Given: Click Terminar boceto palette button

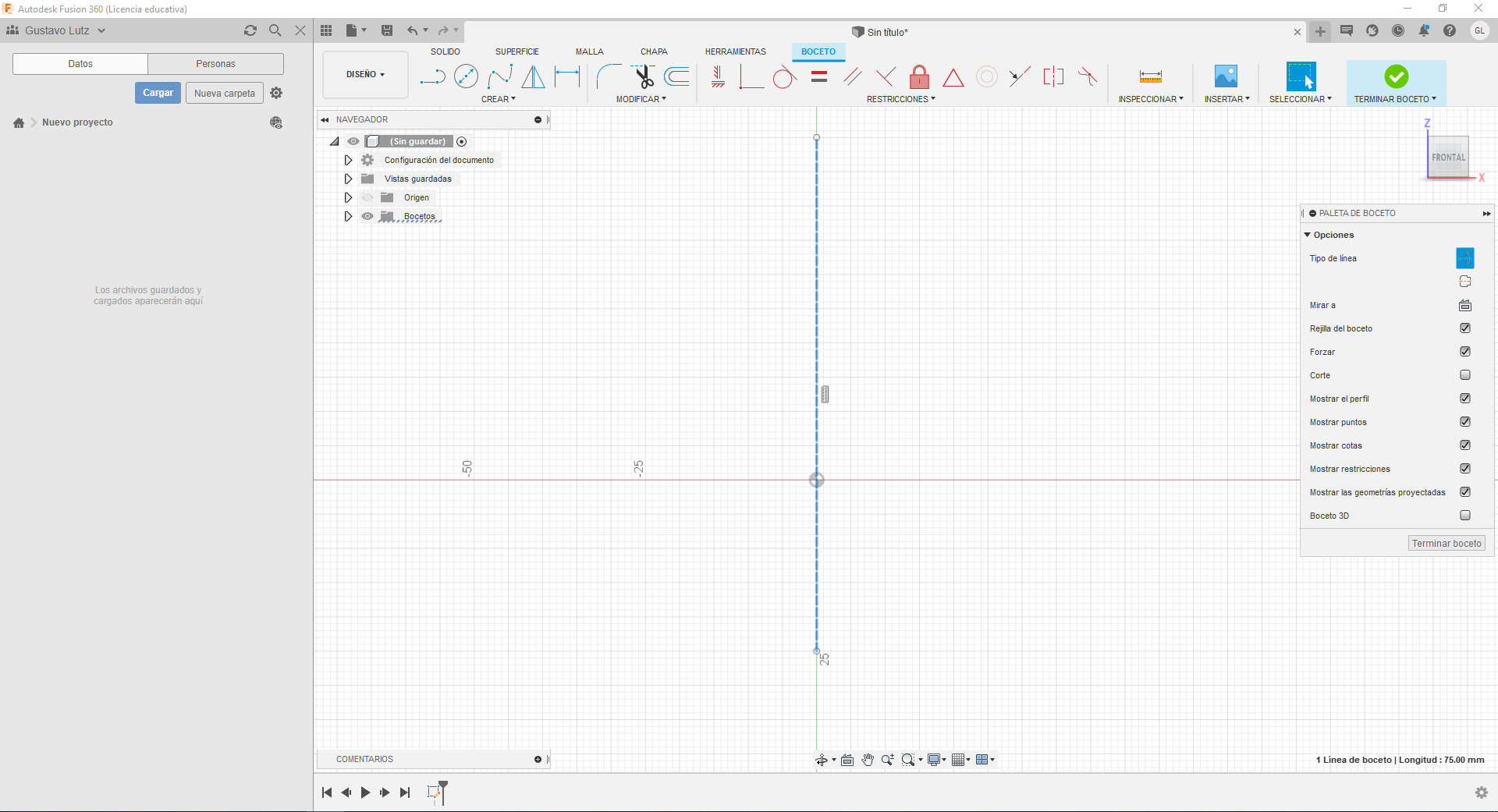Looking at the screenshot, I should pyautogui.click(x=1447, y=544).
